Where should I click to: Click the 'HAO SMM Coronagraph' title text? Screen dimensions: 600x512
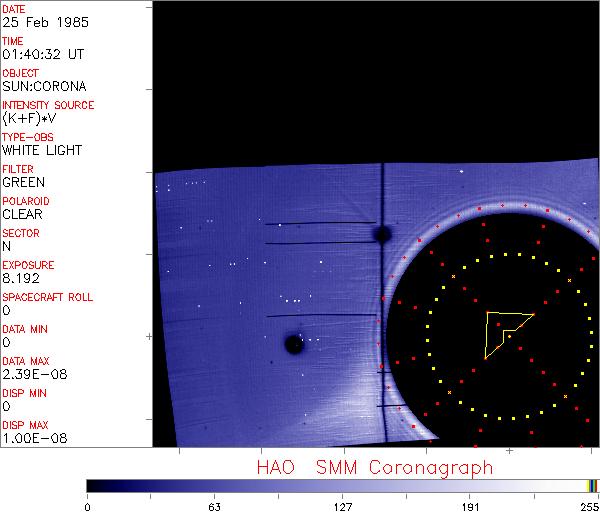coord(375,467)
